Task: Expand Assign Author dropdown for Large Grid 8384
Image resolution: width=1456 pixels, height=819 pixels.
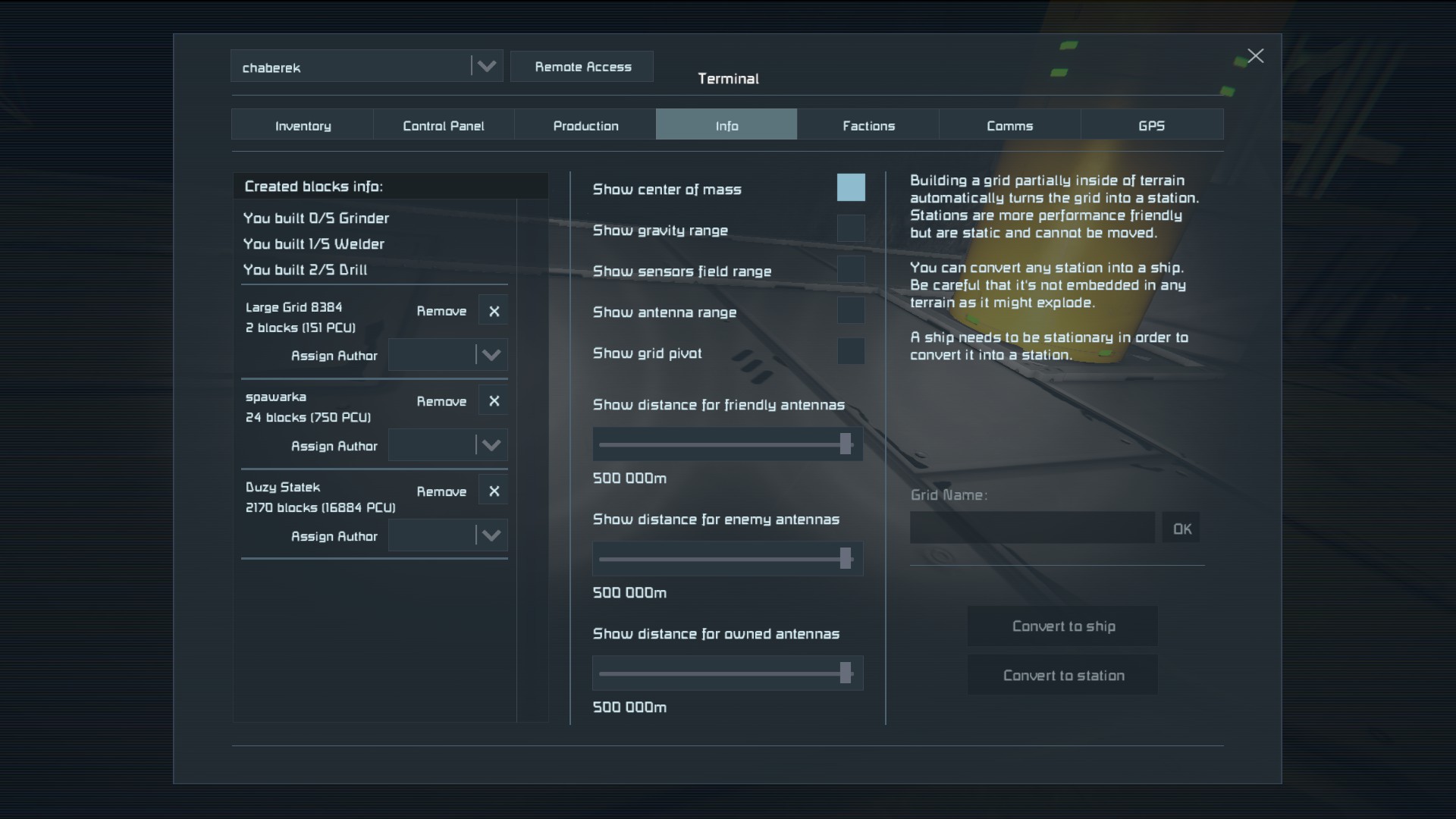Action: pos(491,355)
